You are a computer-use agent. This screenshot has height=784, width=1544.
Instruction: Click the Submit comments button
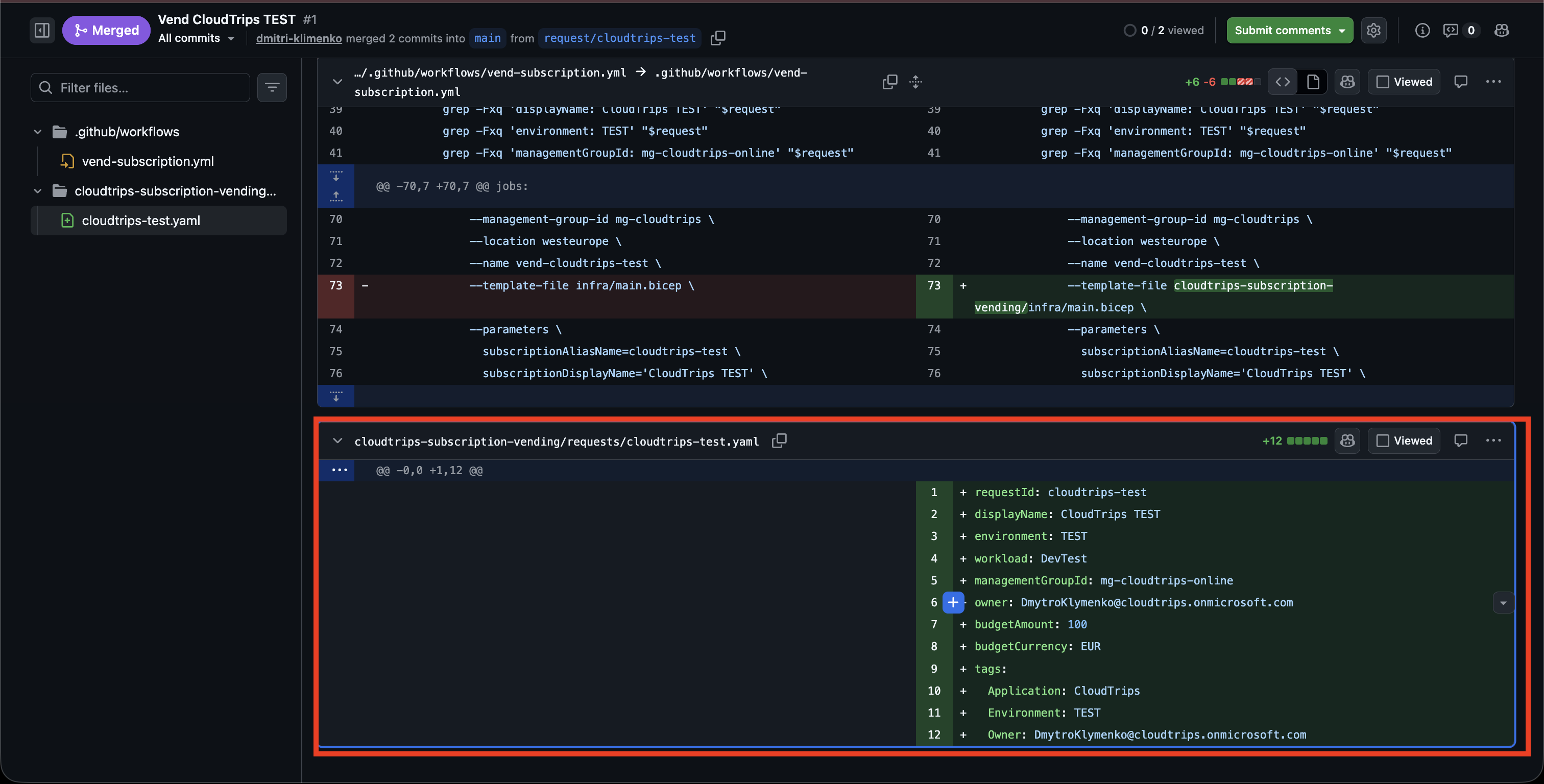coord(1282,31)
